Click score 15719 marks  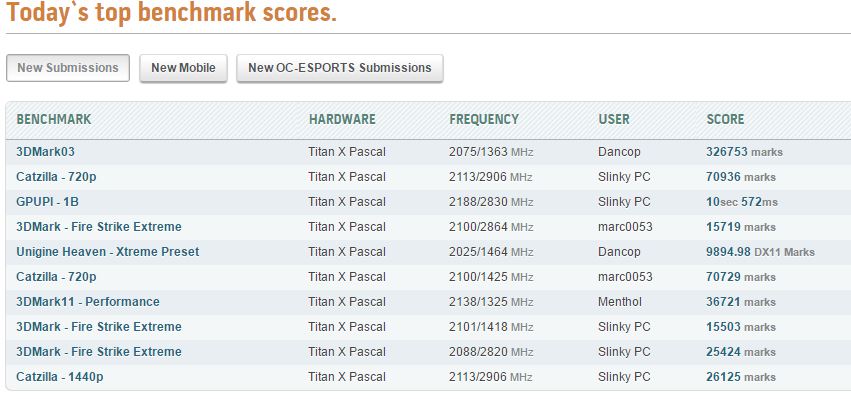tap(741, 227)
